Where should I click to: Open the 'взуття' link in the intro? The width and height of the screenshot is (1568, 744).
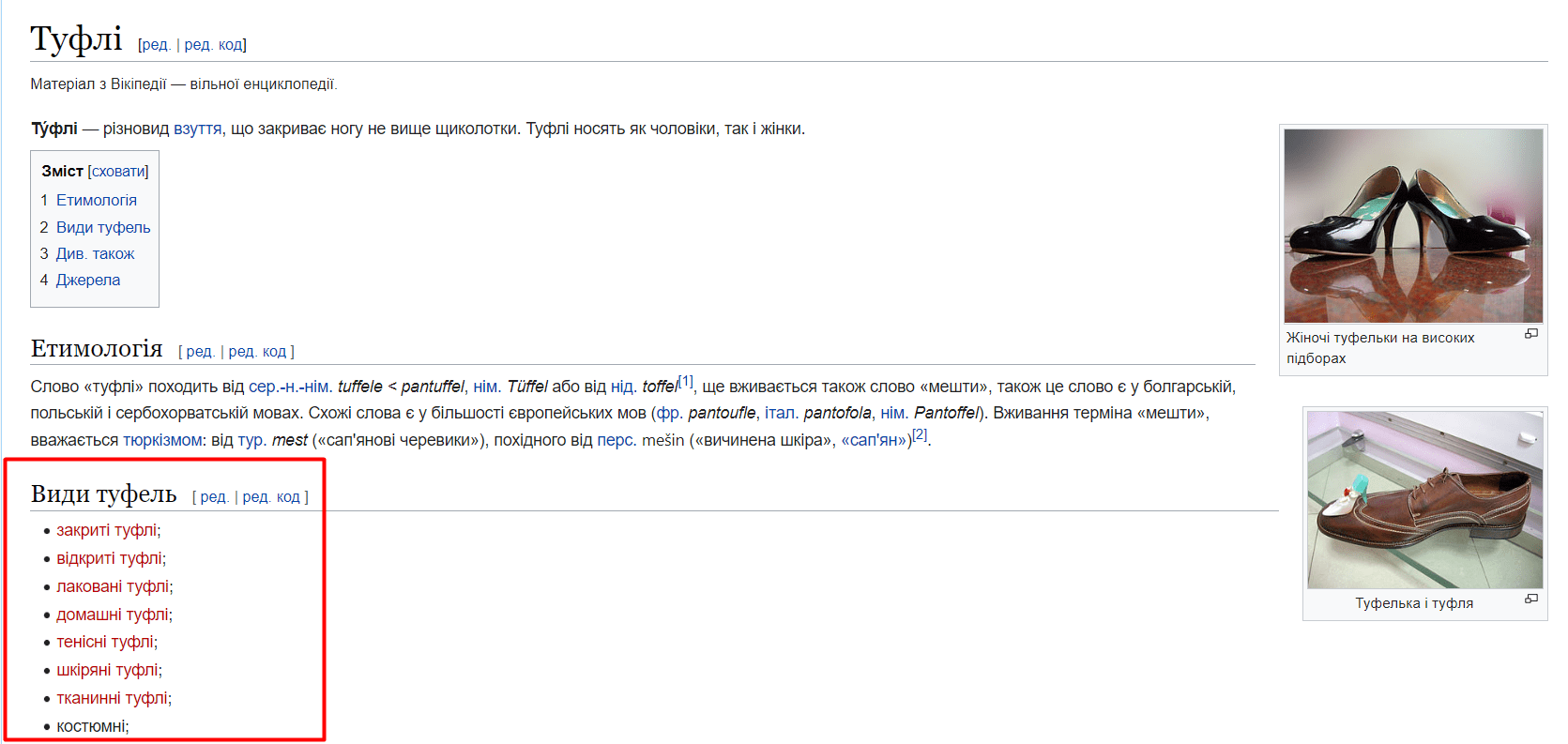(x=197, y=129)
